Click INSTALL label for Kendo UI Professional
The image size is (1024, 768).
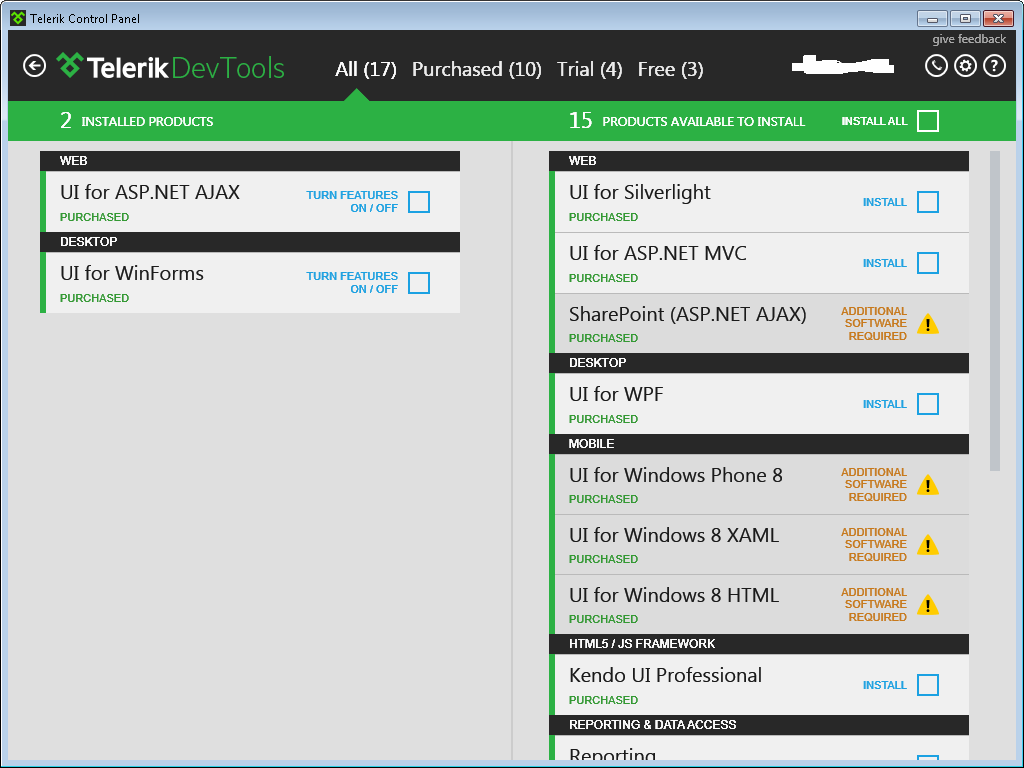(x=885, y=685)
